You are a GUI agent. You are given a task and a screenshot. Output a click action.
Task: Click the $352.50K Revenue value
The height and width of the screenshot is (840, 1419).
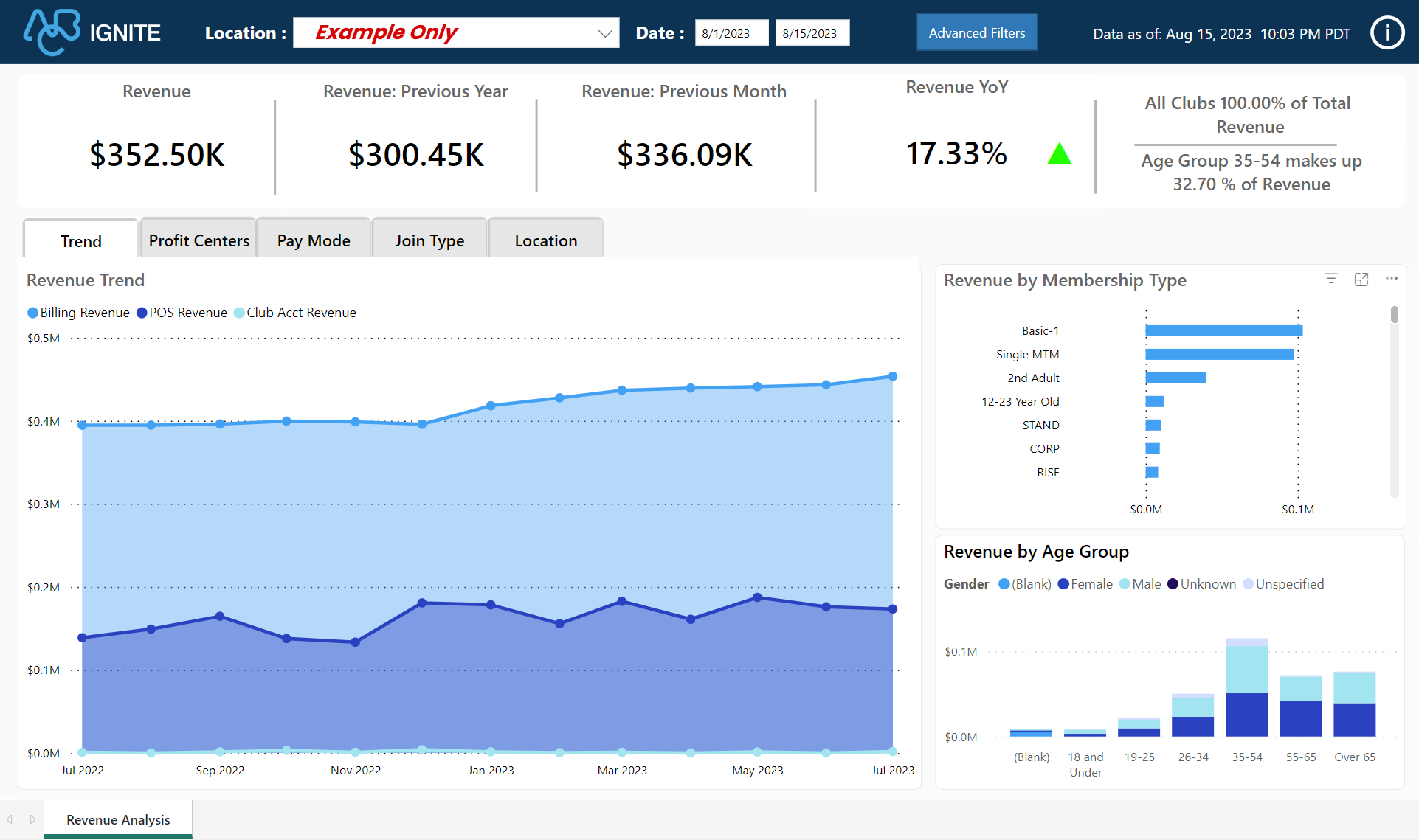(157, 155)
